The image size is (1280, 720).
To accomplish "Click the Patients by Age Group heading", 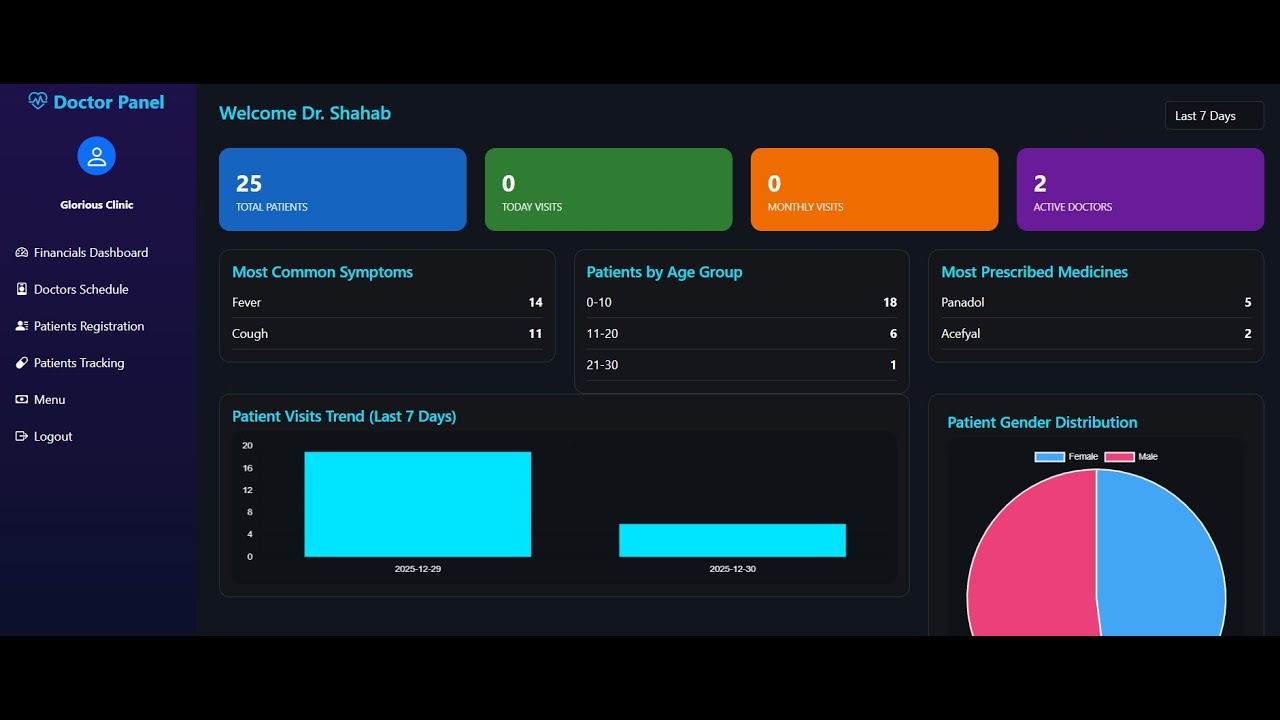I will [x=664, y=272].
